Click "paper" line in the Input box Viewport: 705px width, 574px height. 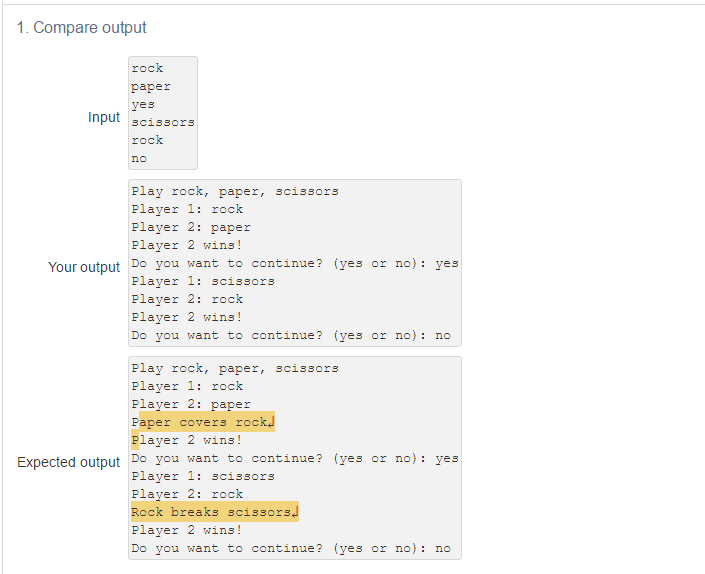tap(151, 86)
